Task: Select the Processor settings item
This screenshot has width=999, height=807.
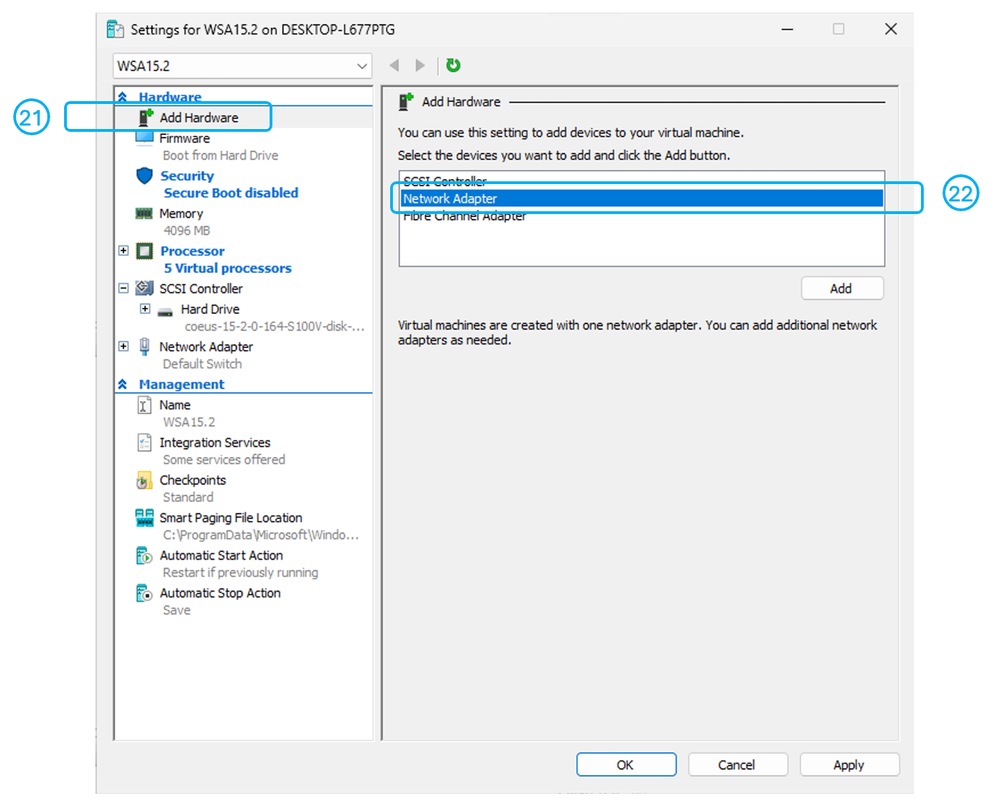Action: 192,251
